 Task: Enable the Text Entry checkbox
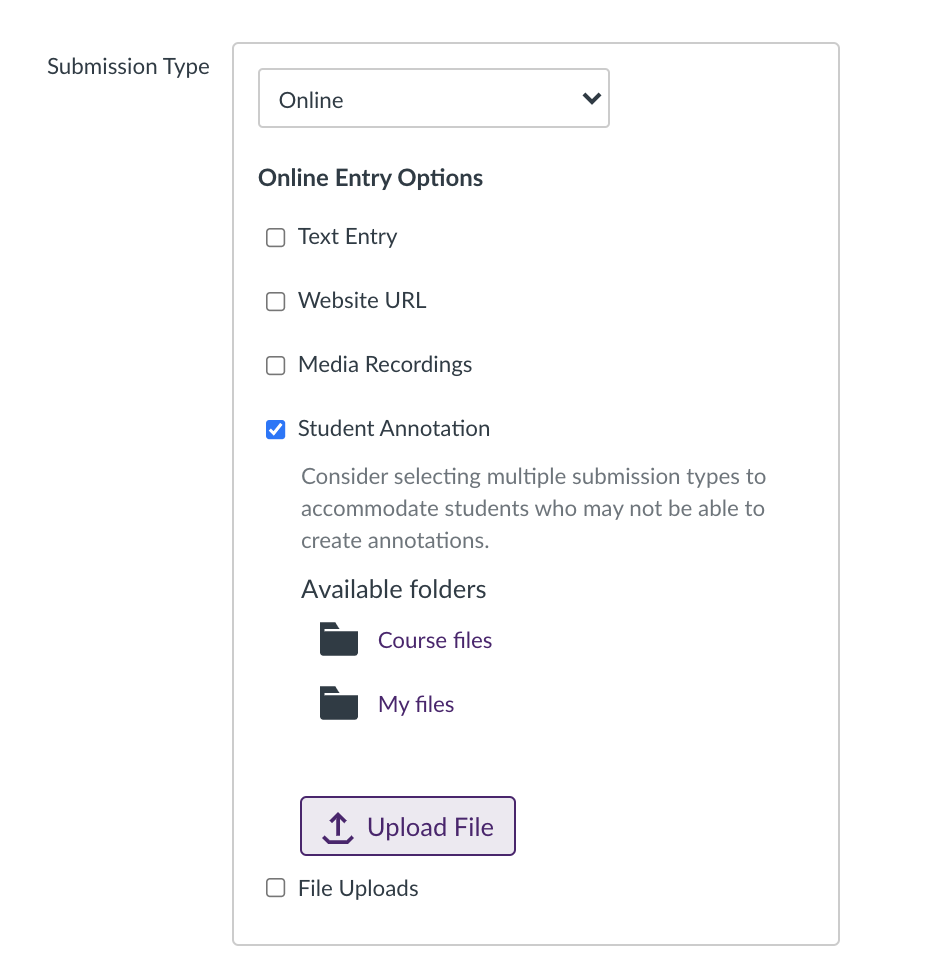[x=275, y=238]
